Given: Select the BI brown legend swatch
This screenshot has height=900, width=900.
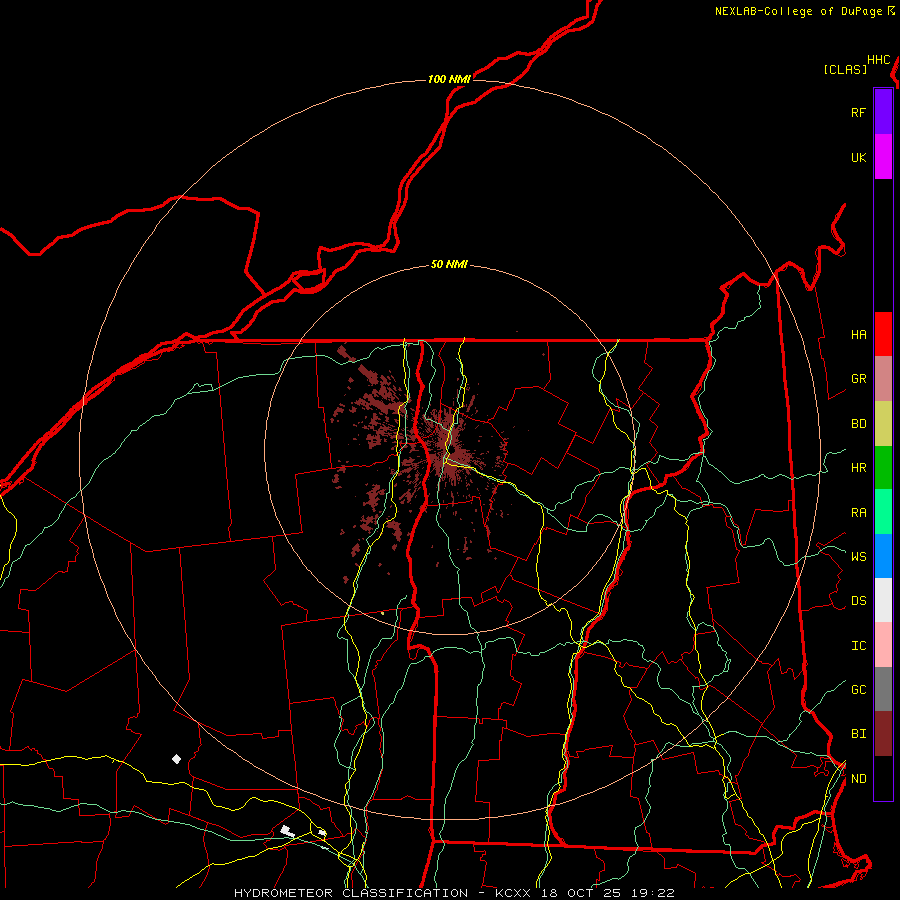Looking at the screenshot, I should (x=883, y=734).
